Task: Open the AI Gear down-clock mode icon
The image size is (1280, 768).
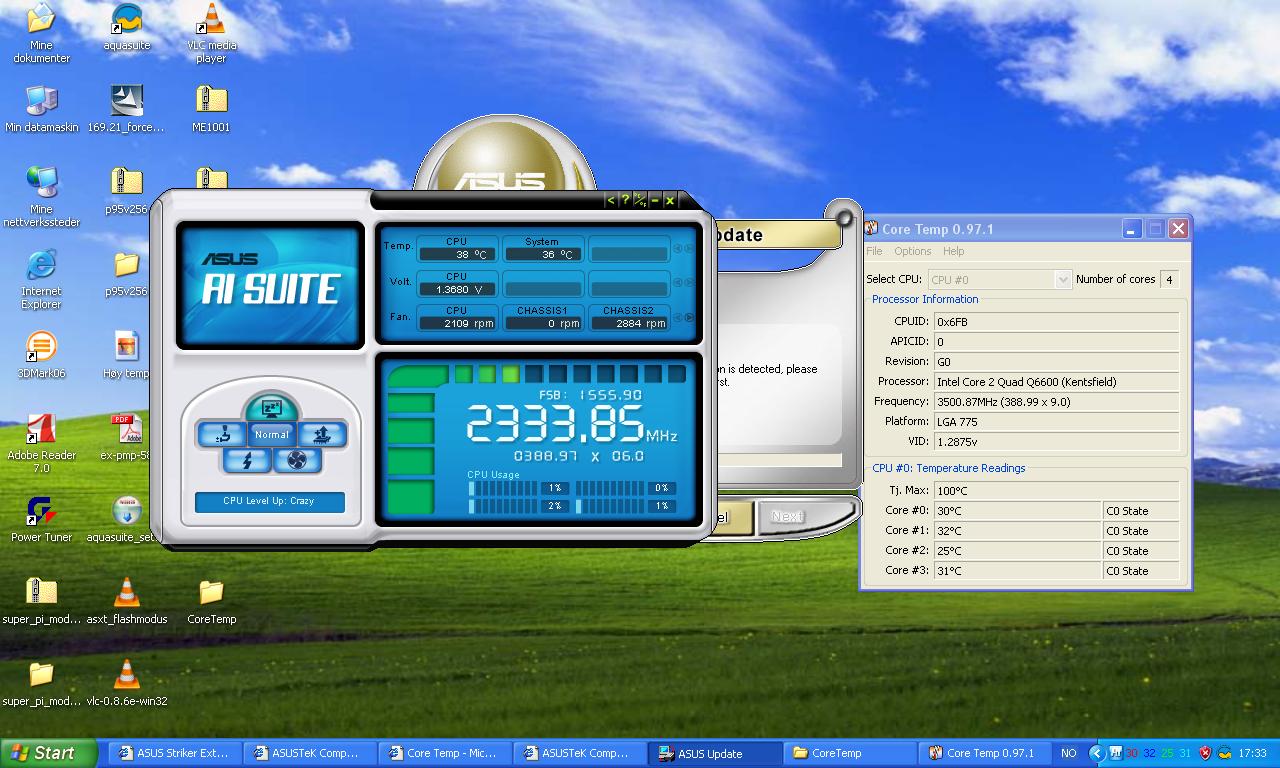Action: pos(222,434)
